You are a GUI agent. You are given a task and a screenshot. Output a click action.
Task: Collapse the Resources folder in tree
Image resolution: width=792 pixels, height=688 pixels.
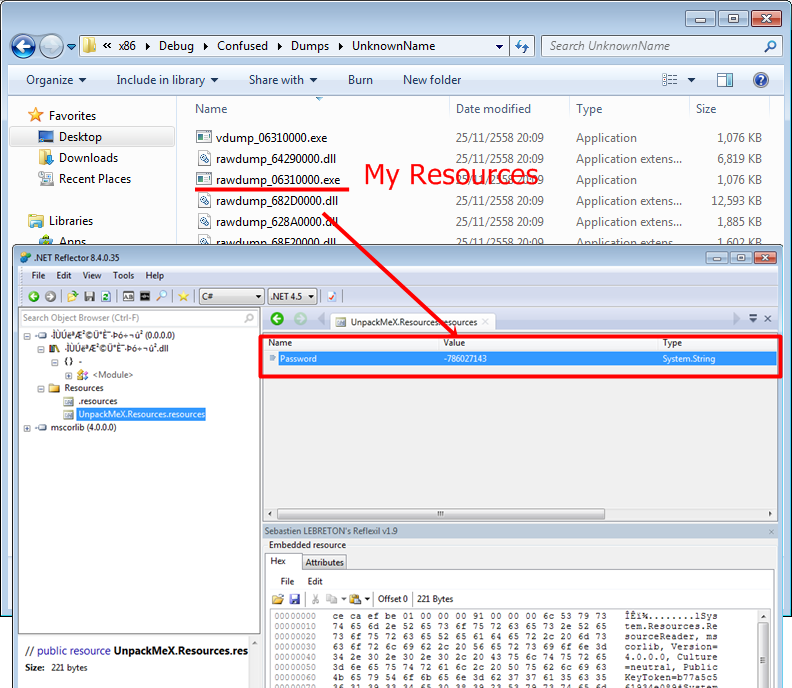(x=41, y=388)
